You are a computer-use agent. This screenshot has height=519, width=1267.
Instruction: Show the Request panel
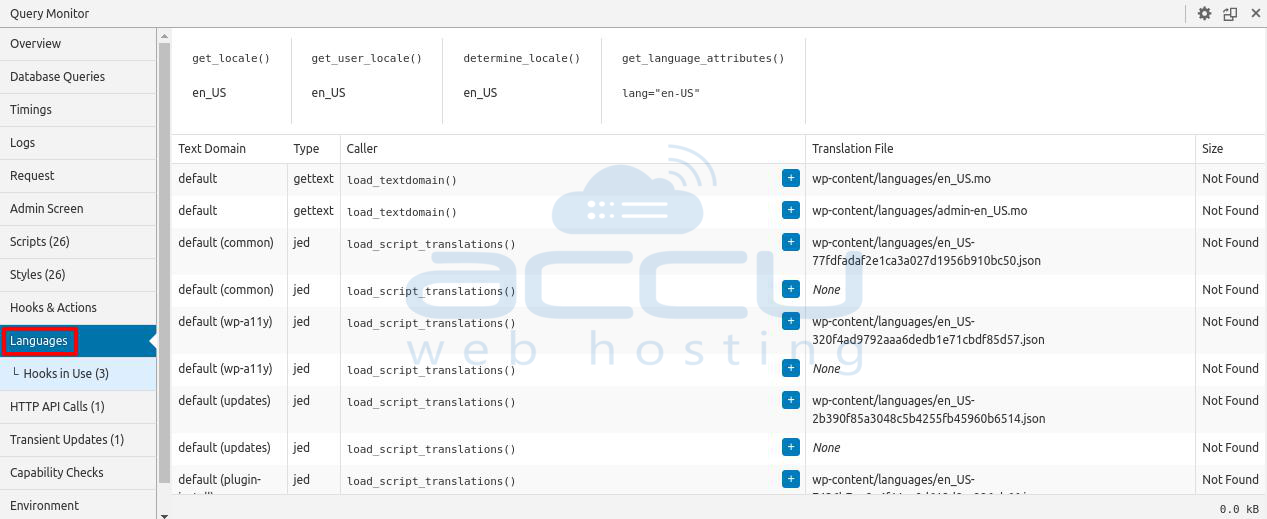(78, 176)
